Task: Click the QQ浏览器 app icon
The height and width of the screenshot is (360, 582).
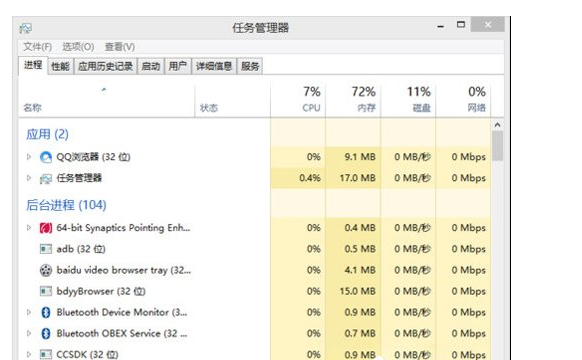Action: click(46, 157)
